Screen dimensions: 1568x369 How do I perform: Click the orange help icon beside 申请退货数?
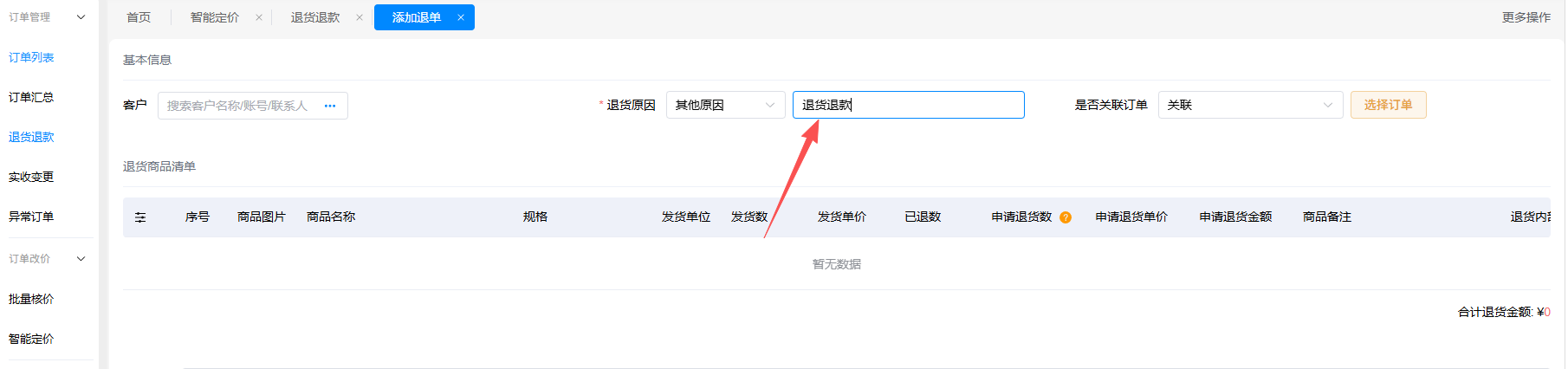pyautogui.click(x=1066, y=217)
